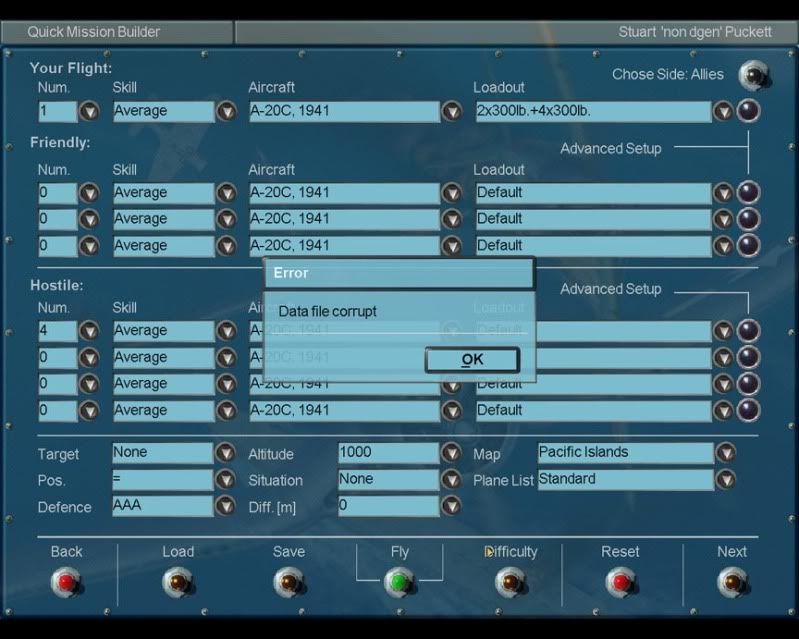
Task: Open Hostile fourth row Num. dropdown arrow
Action: click(x=90, y=410)
